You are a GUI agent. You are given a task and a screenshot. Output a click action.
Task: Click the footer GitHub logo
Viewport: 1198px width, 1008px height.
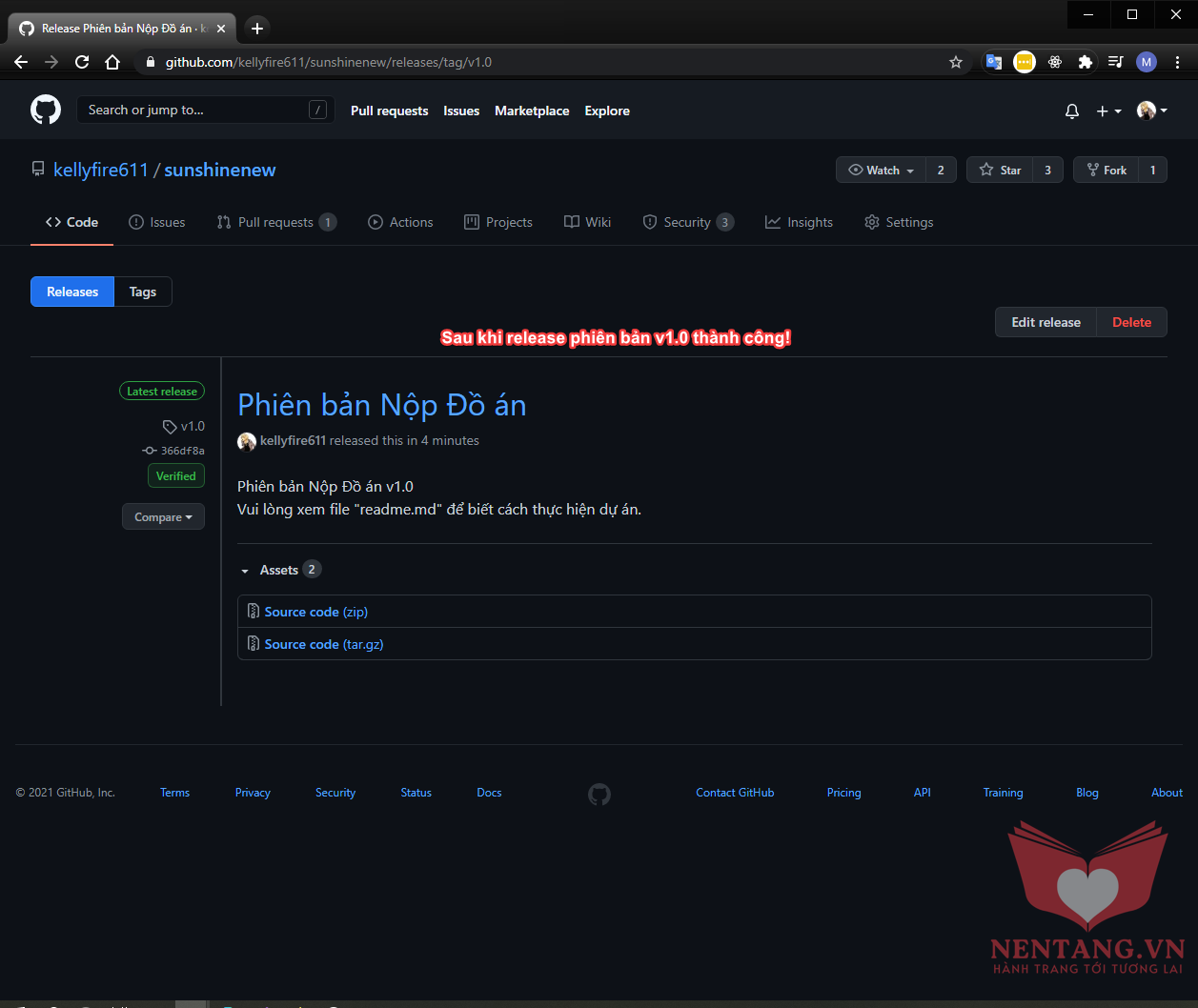(x=599, y=794)
